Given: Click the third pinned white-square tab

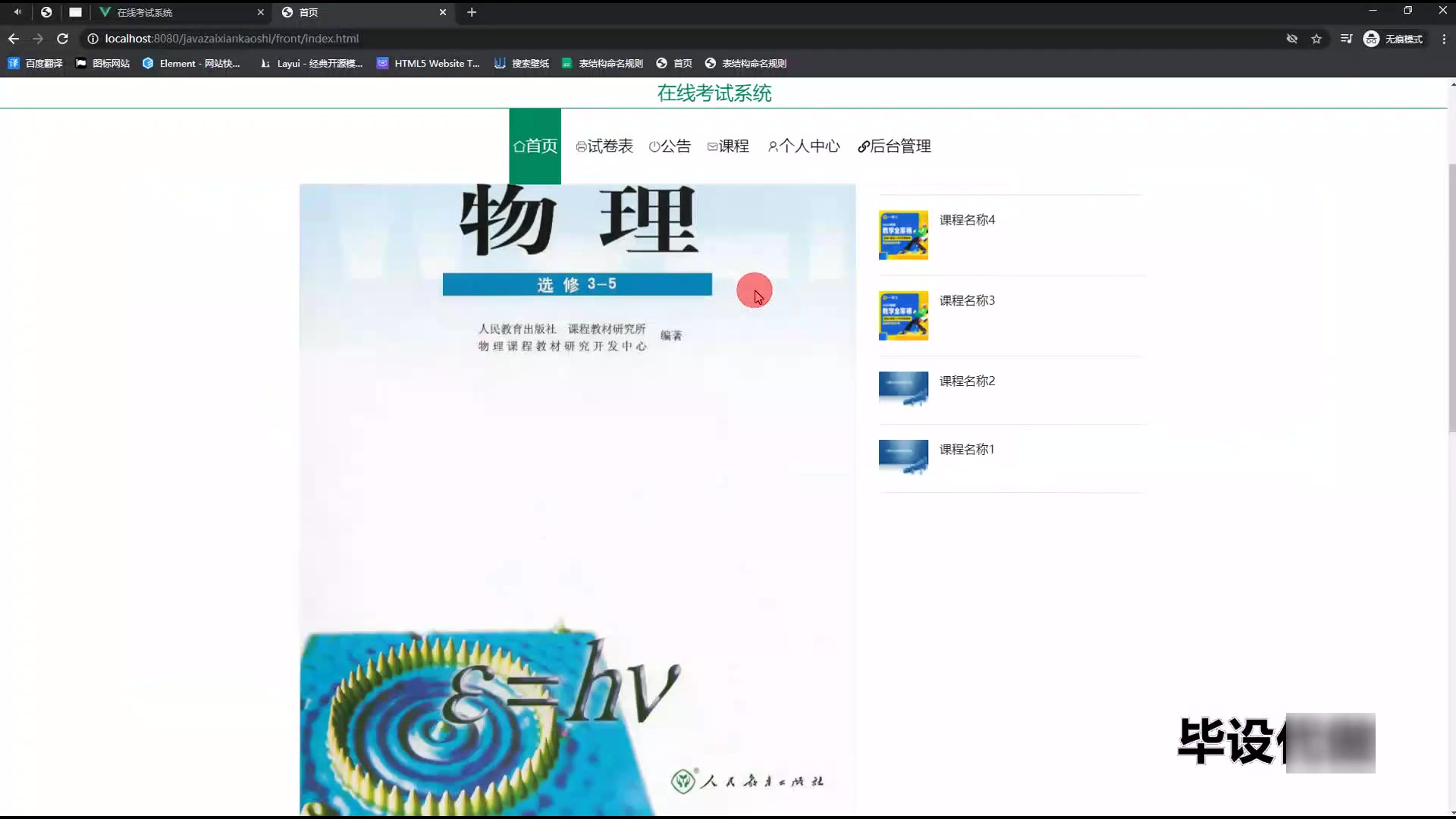Looking at the screenshot, I should point(75,12).
